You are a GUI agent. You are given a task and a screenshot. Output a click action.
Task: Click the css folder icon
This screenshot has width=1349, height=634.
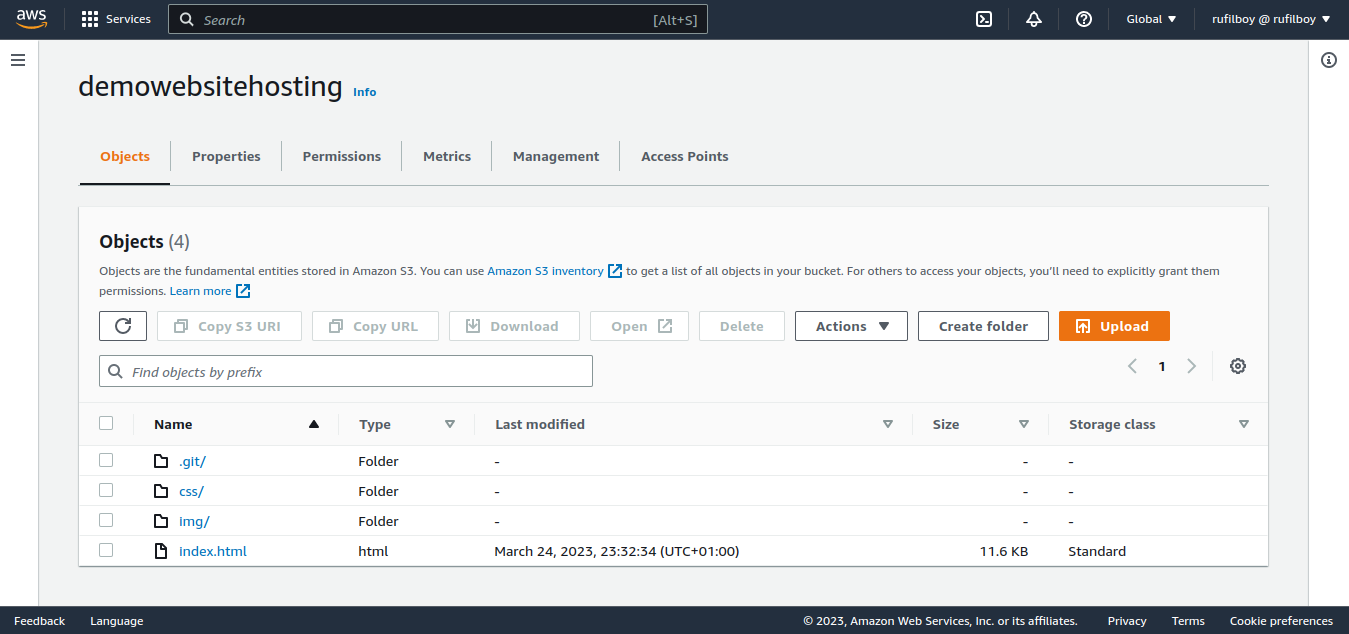tap(161, 491)
